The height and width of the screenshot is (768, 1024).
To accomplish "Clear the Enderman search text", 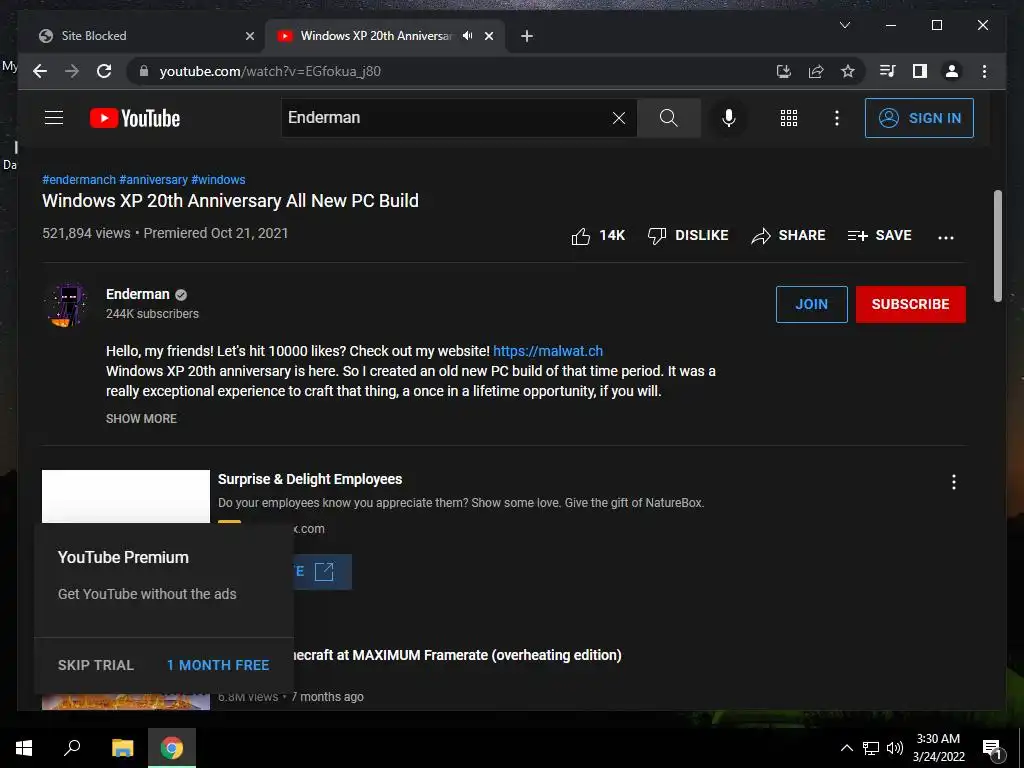I will [x=618, y=118].
